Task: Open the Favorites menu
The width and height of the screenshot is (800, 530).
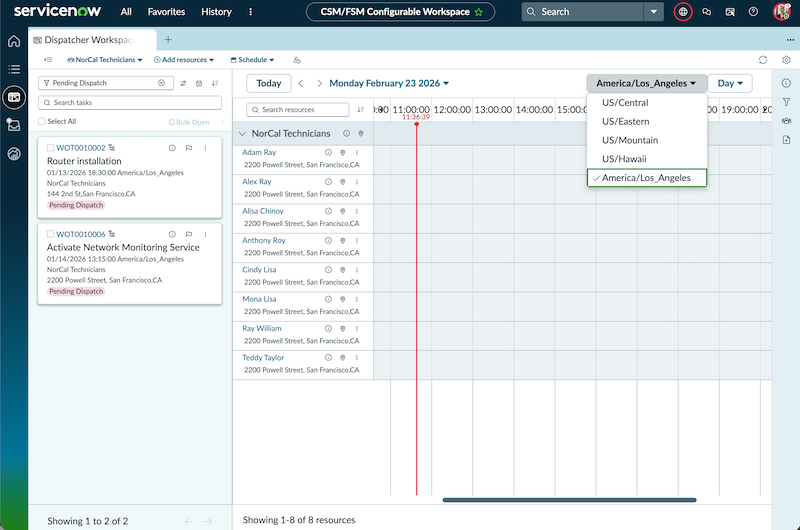Action: (x=166, y=12)
